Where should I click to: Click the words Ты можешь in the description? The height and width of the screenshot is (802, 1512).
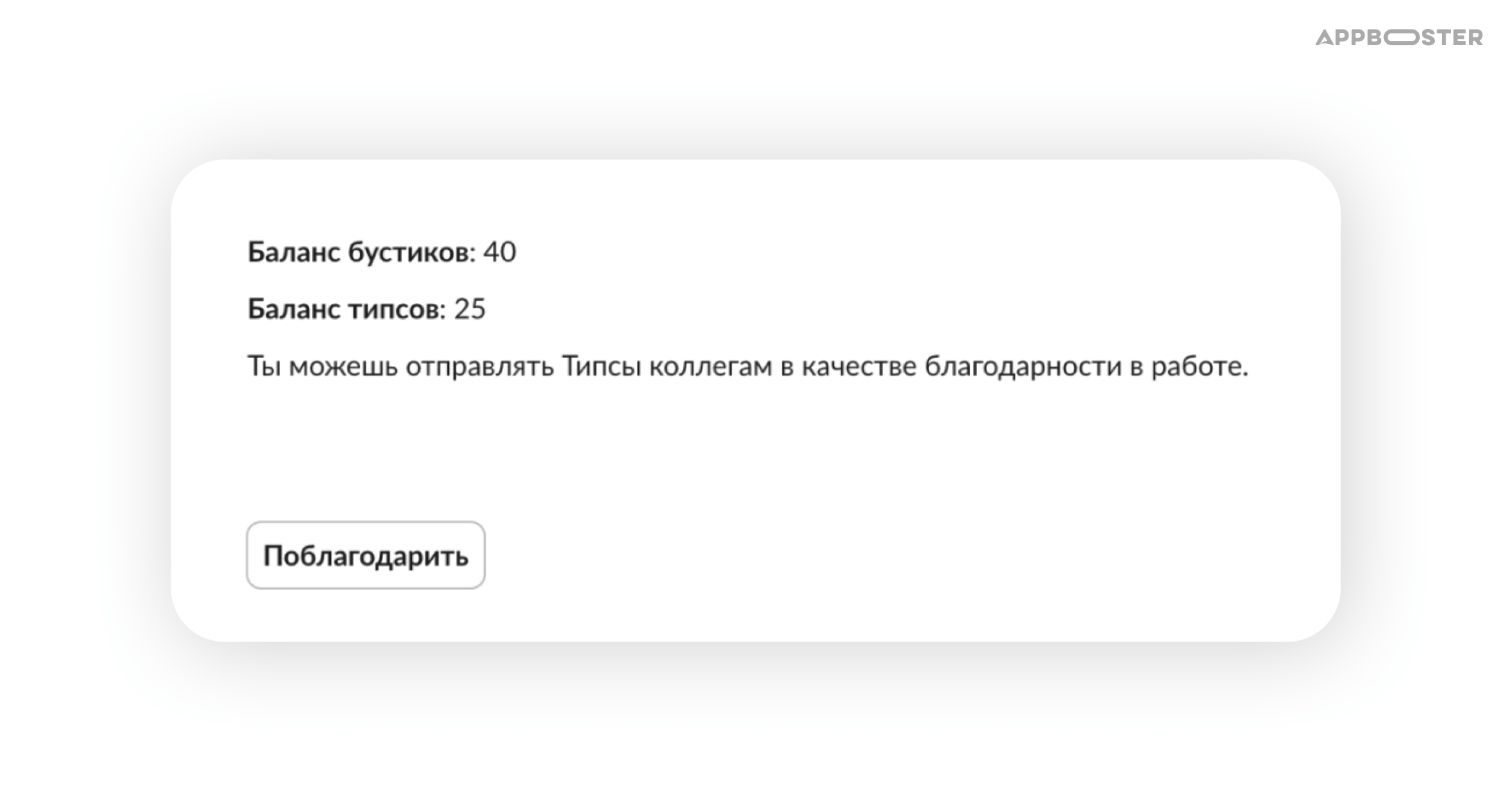323,367
